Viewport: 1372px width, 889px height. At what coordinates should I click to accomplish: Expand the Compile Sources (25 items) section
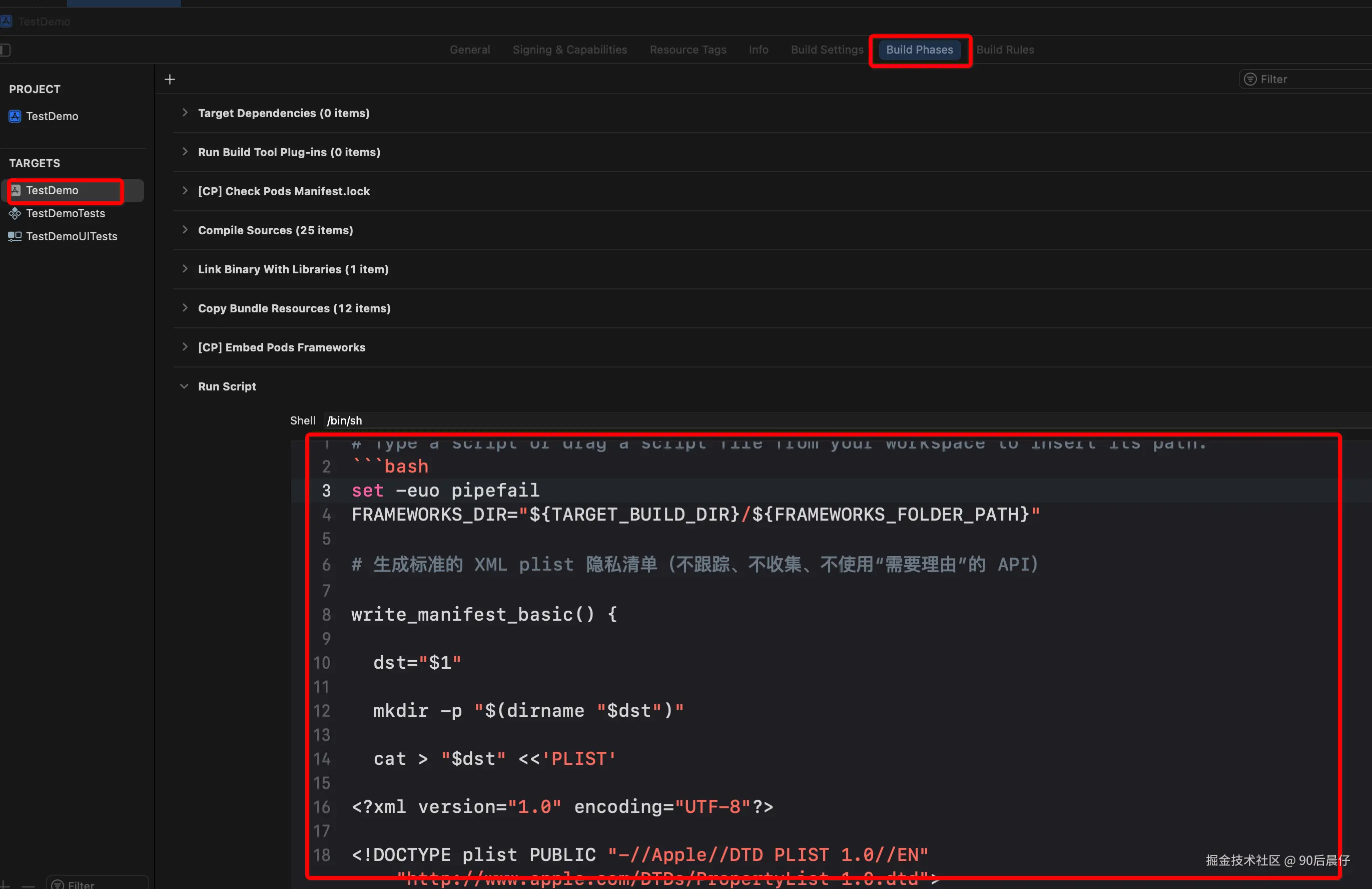pos(185,230)
